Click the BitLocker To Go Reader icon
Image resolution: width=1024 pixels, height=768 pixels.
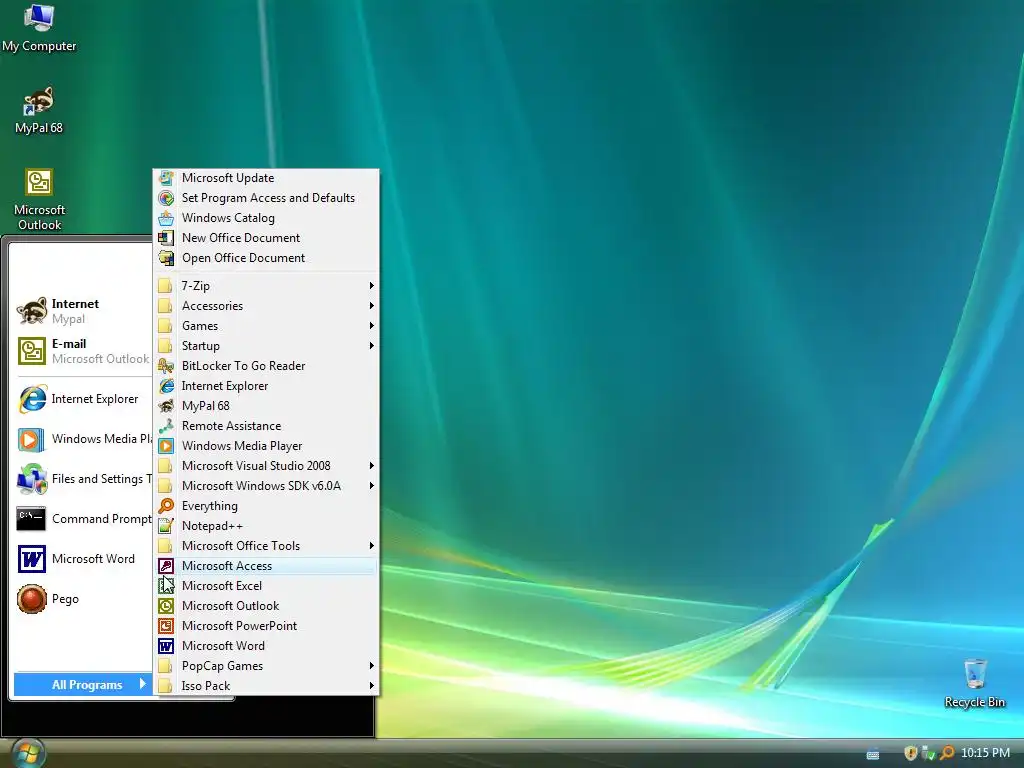[x=167, y=366]
